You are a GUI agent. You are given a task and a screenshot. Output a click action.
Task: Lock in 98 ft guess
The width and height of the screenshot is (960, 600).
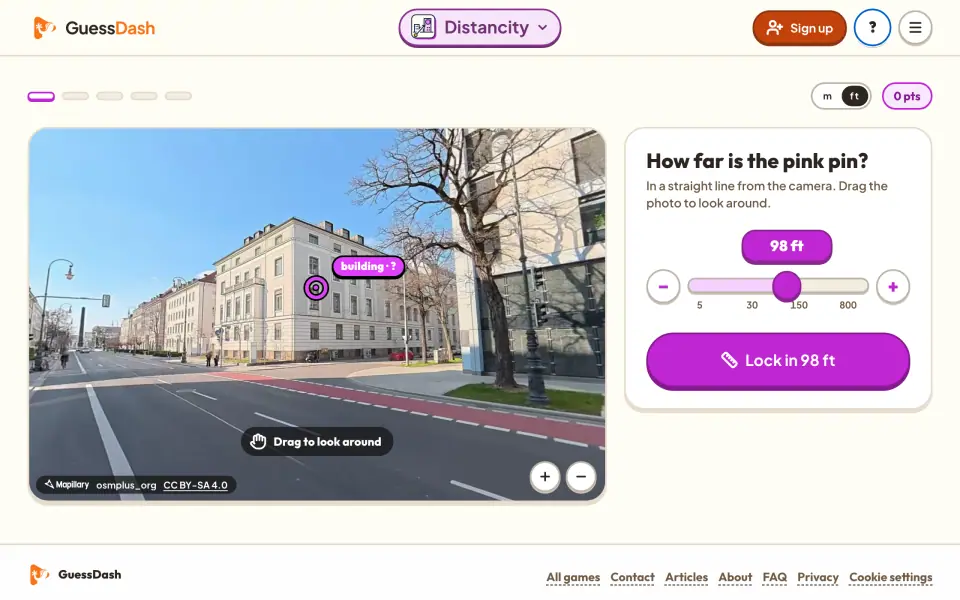(x=778, y=361)
